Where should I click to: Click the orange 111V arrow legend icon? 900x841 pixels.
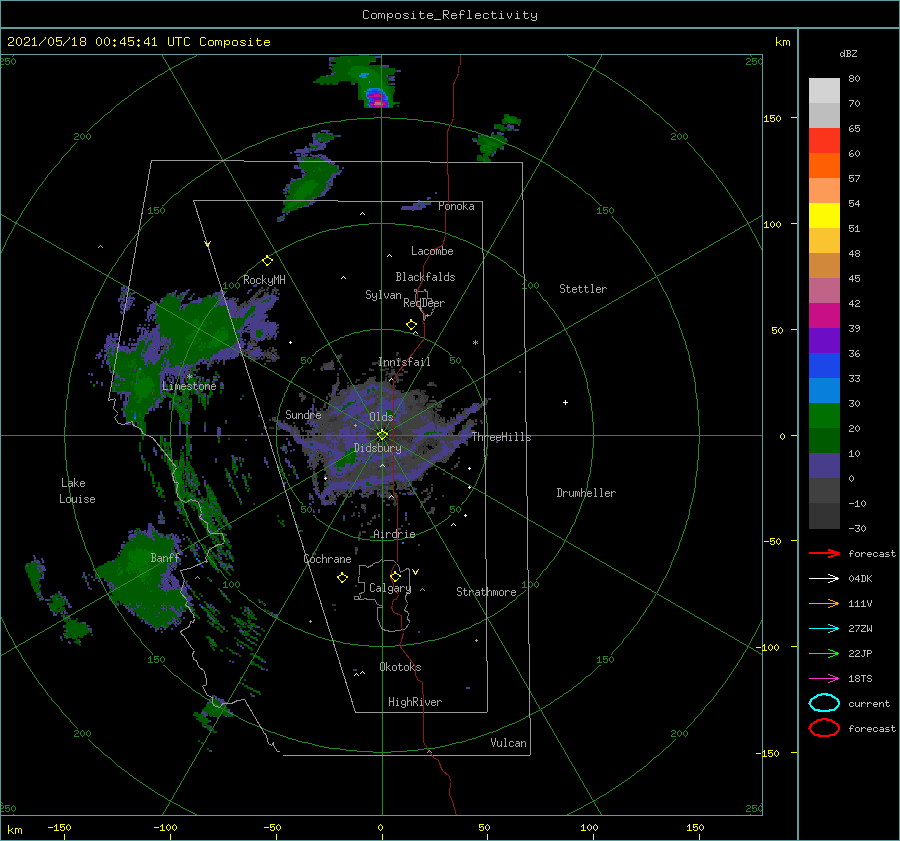[x=824, y=603]
